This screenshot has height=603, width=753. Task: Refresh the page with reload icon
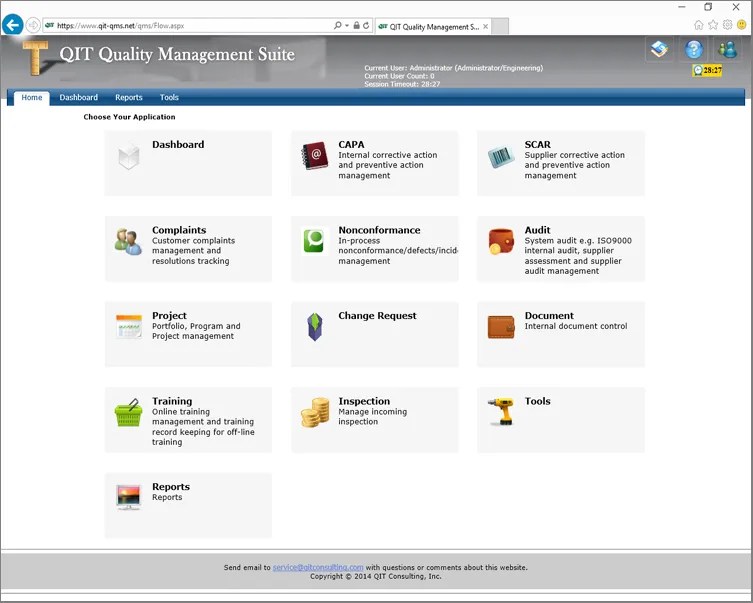click(x=366, y=25)
